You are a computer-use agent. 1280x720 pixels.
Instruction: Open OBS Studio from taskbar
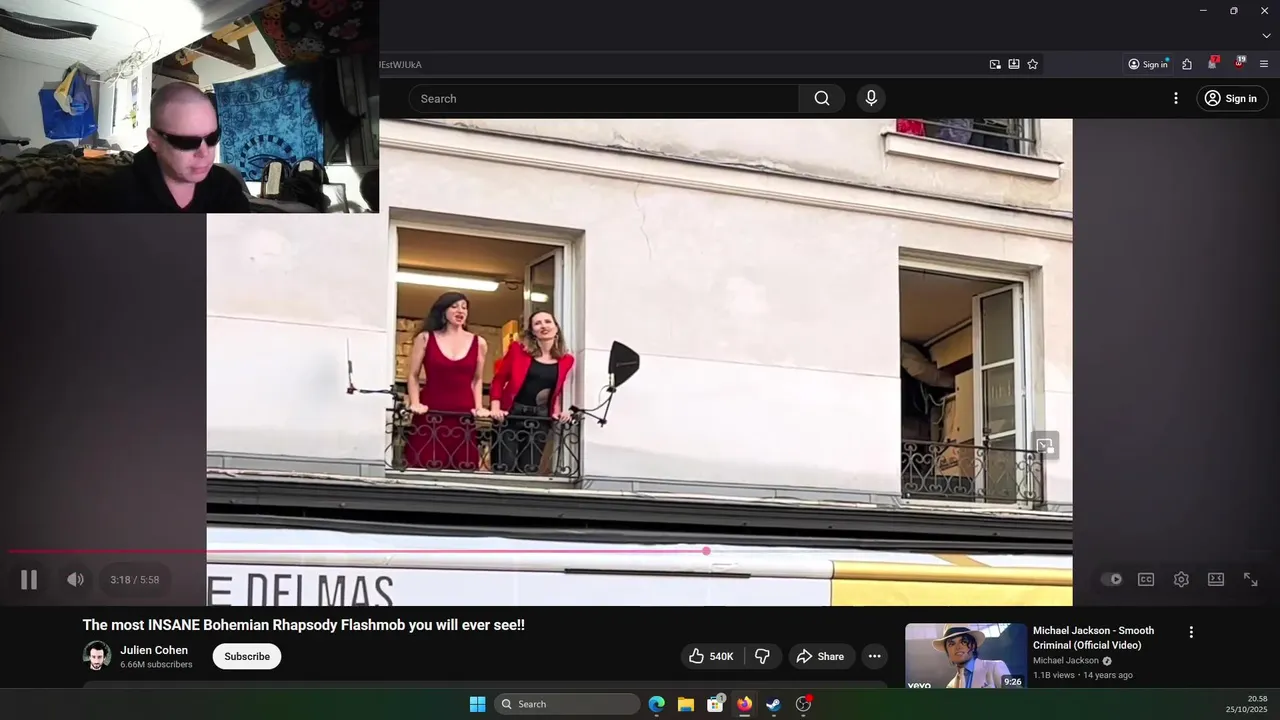(803, 704)
